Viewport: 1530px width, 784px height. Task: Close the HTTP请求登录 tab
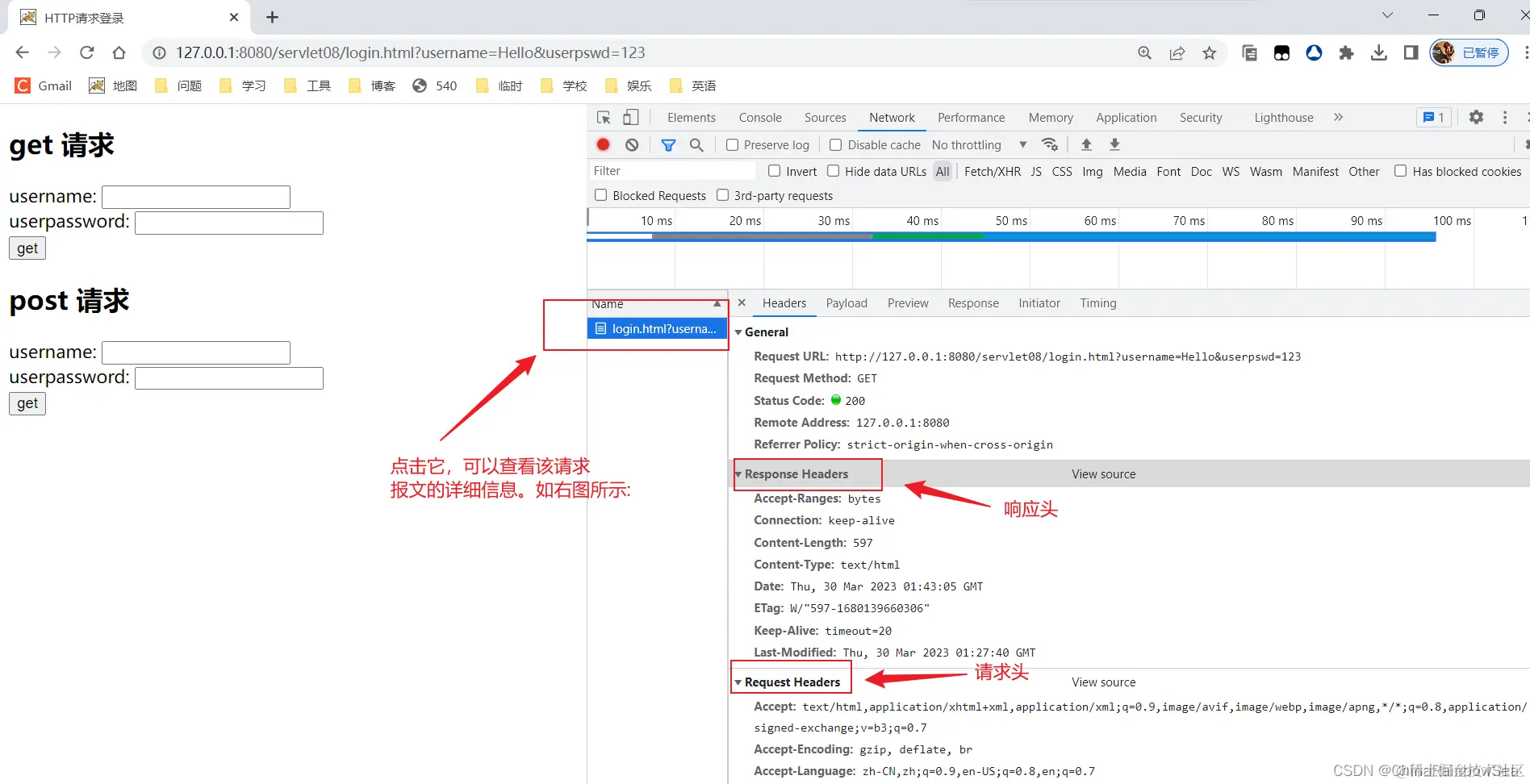click(234, 17)
